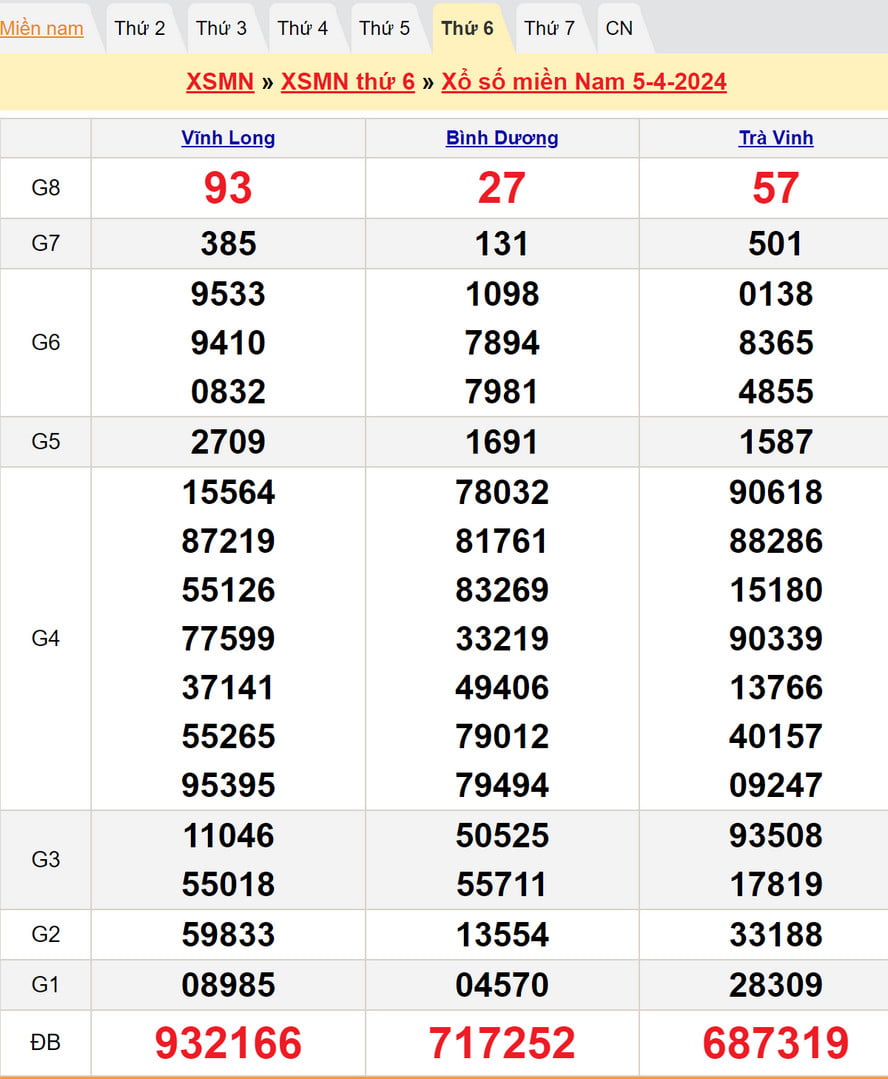Open the Bình Dương province link
Viewport: 888px width, 1079px height.
[x=502, y=138]
